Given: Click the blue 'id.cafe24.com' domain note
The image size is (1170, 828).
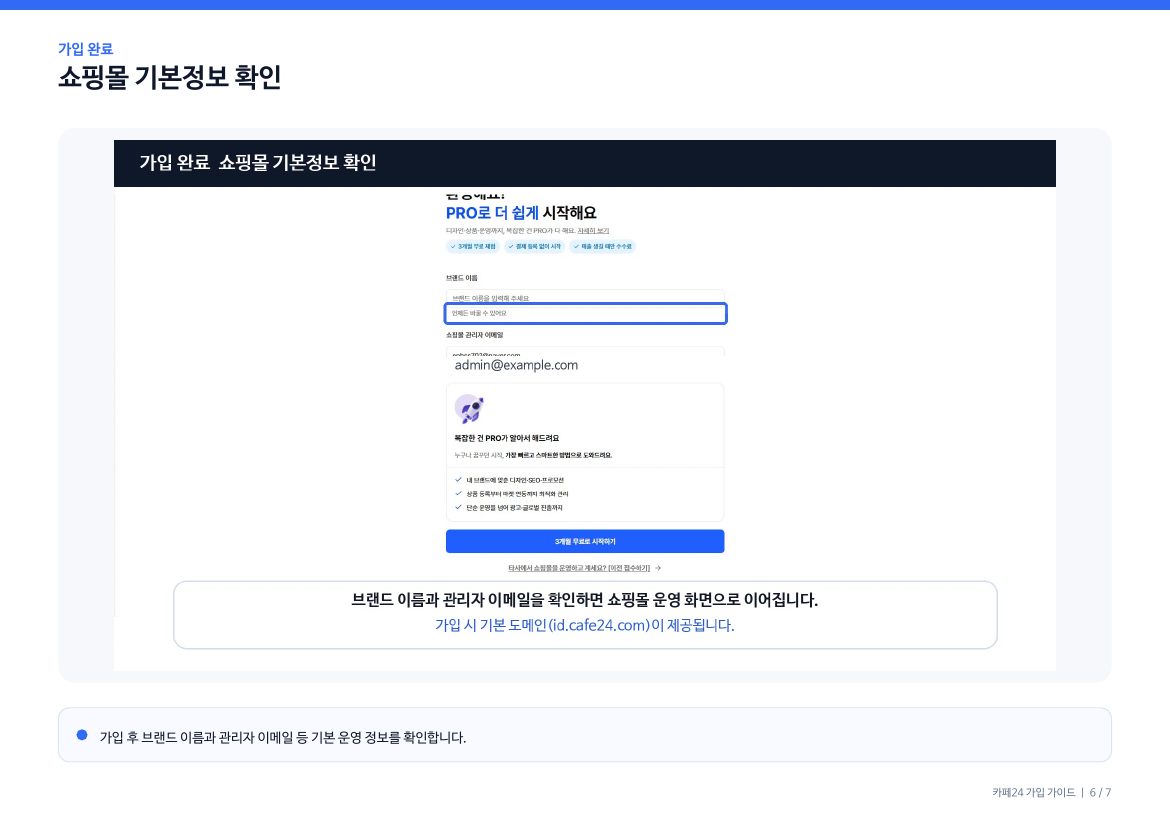Looking at the screenshot, I should (x=585, y=625).
